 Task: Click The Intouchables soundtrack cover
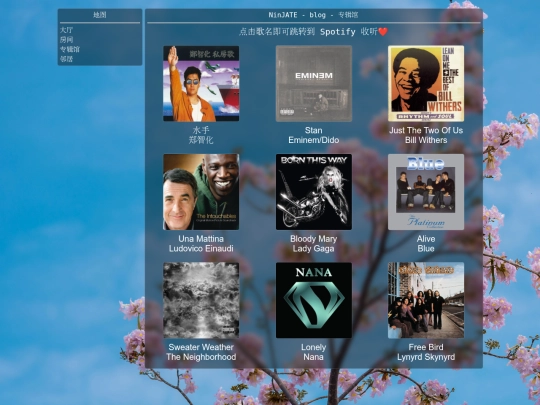tap(201, 192)
